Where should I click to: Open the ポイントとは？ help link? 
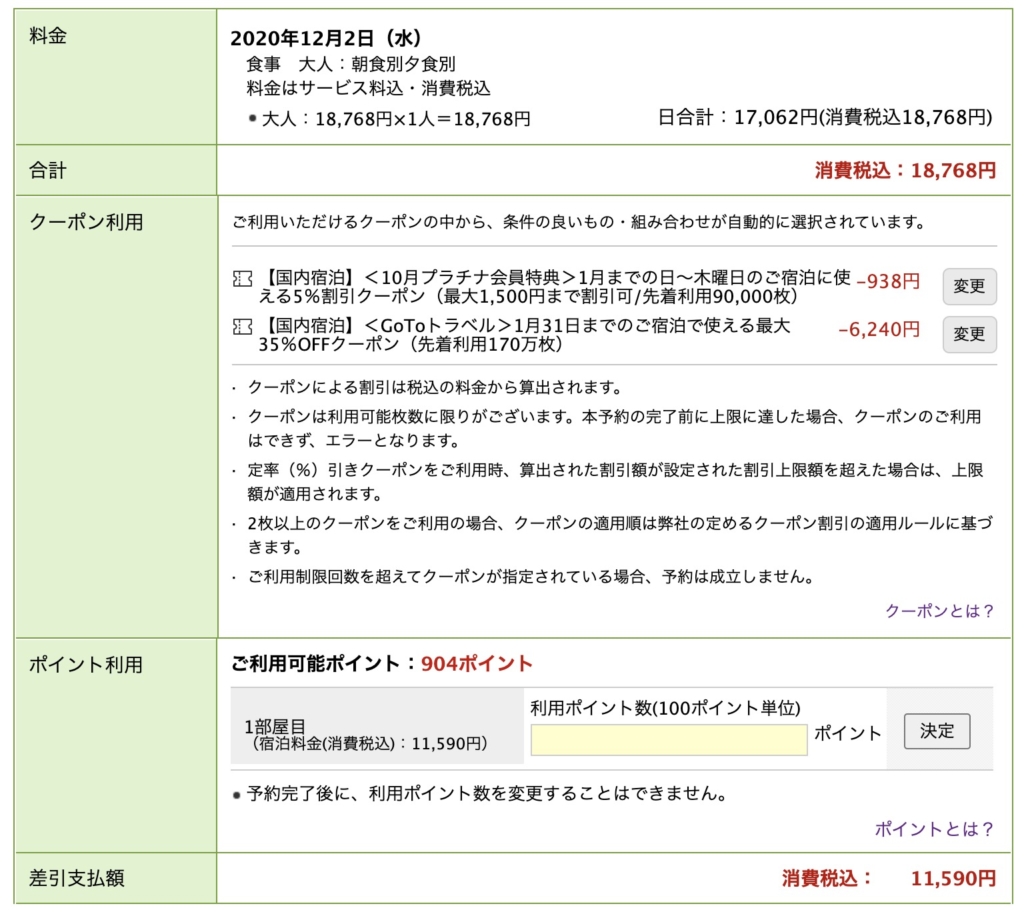pos(934,829)
